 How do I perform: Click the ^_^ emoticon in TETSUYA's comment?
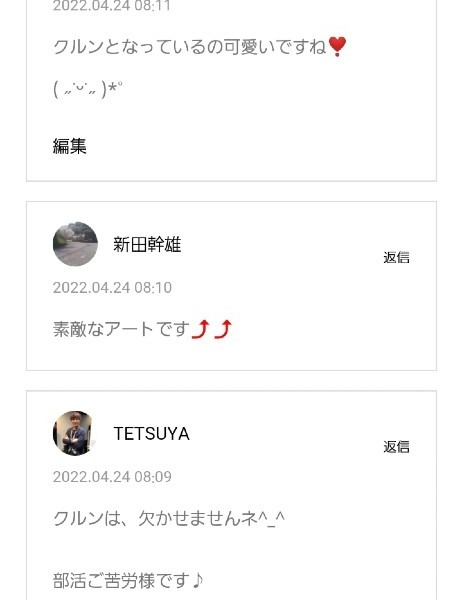[x=271, y=519]
